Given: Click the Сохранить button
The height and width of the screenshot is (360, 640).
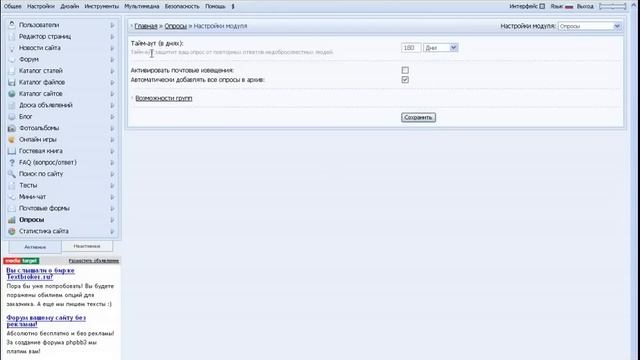Looking at the screenshot, I should click(x=418, y=118).
